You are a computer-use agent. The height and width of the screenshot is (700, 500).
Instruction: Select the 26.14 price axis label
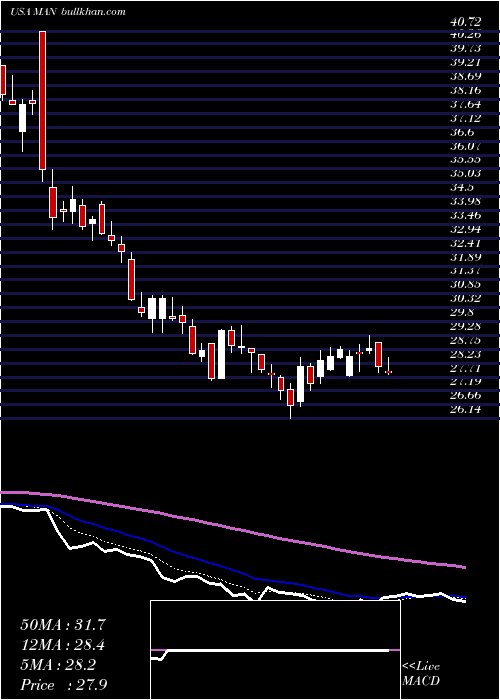tap(466, 409)
